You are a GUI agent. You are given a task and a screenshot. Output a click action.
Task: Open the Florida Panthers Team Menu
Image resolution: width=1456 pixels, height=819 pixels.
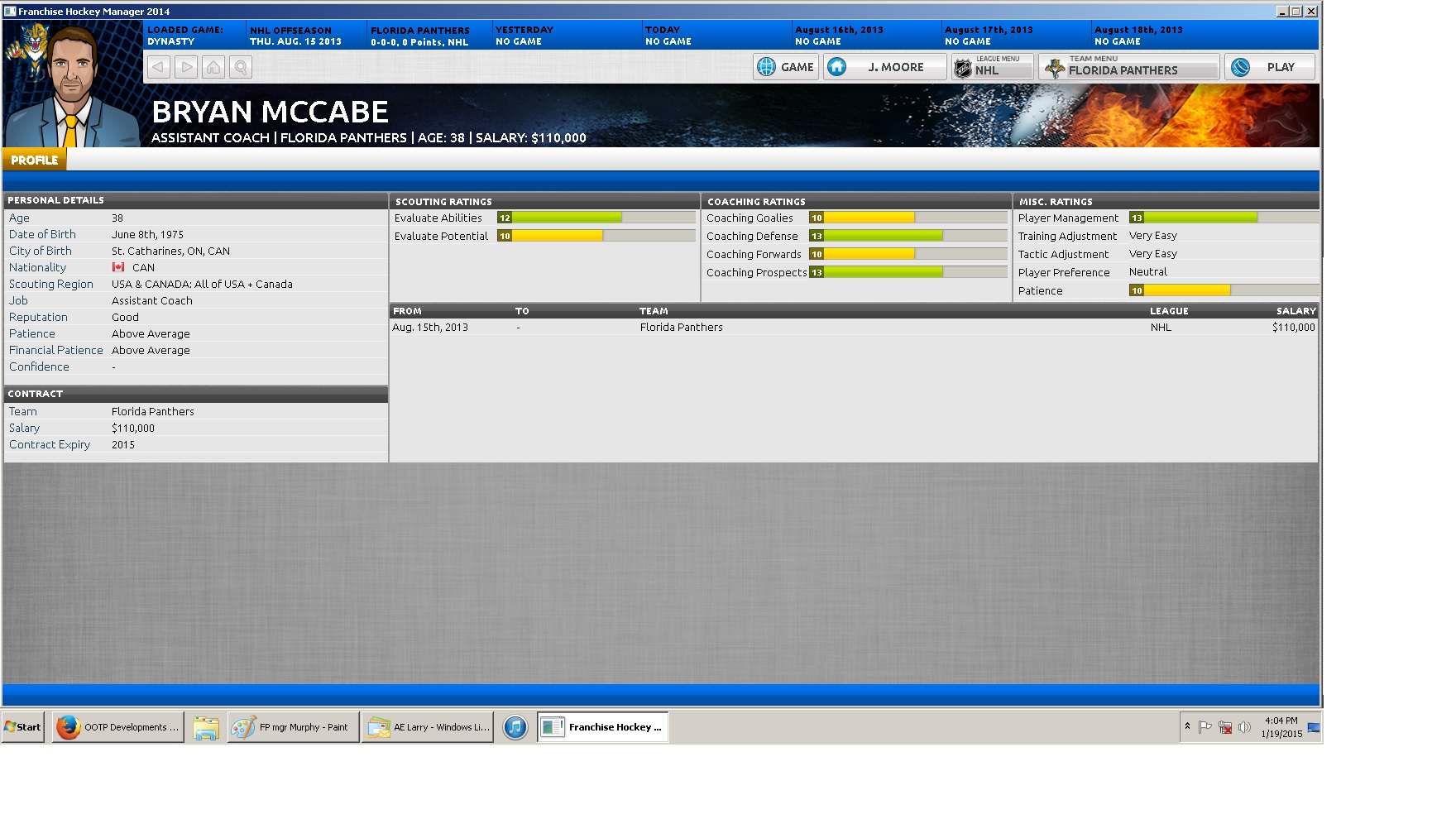tap(1128, 67)
